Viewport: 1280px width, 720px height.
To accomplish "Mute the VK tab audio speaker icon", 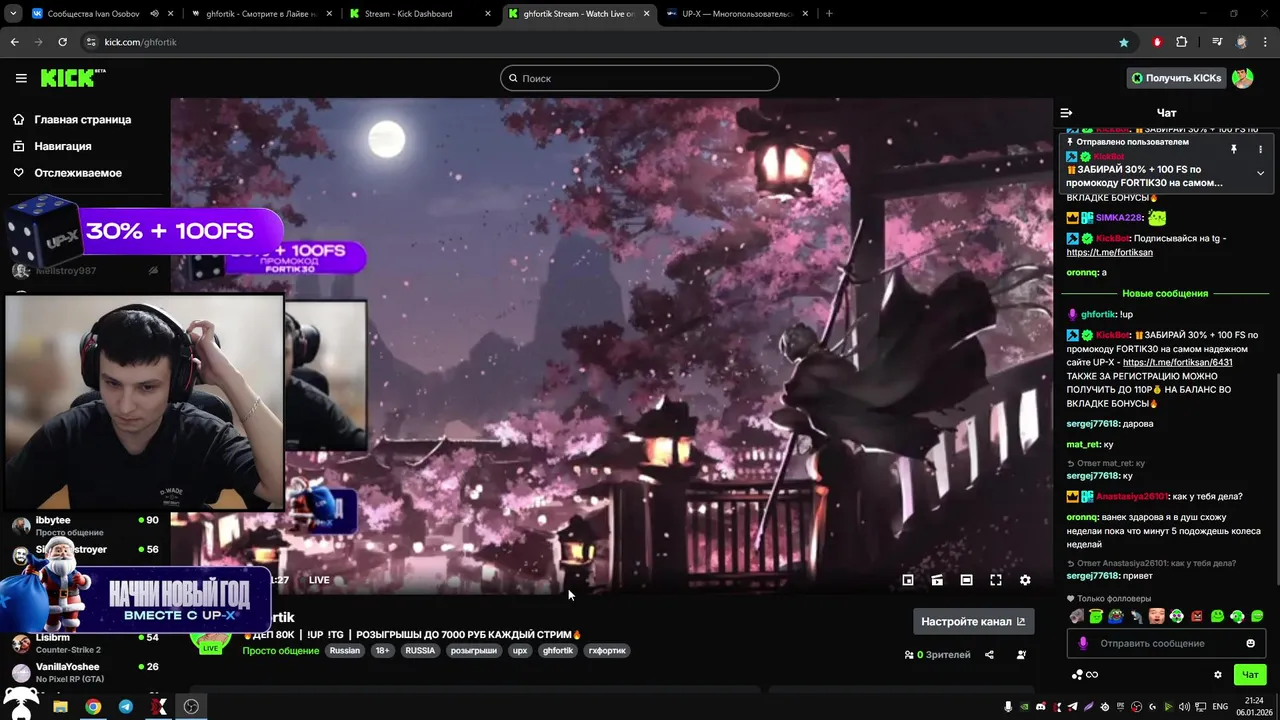I will point(155,14).
